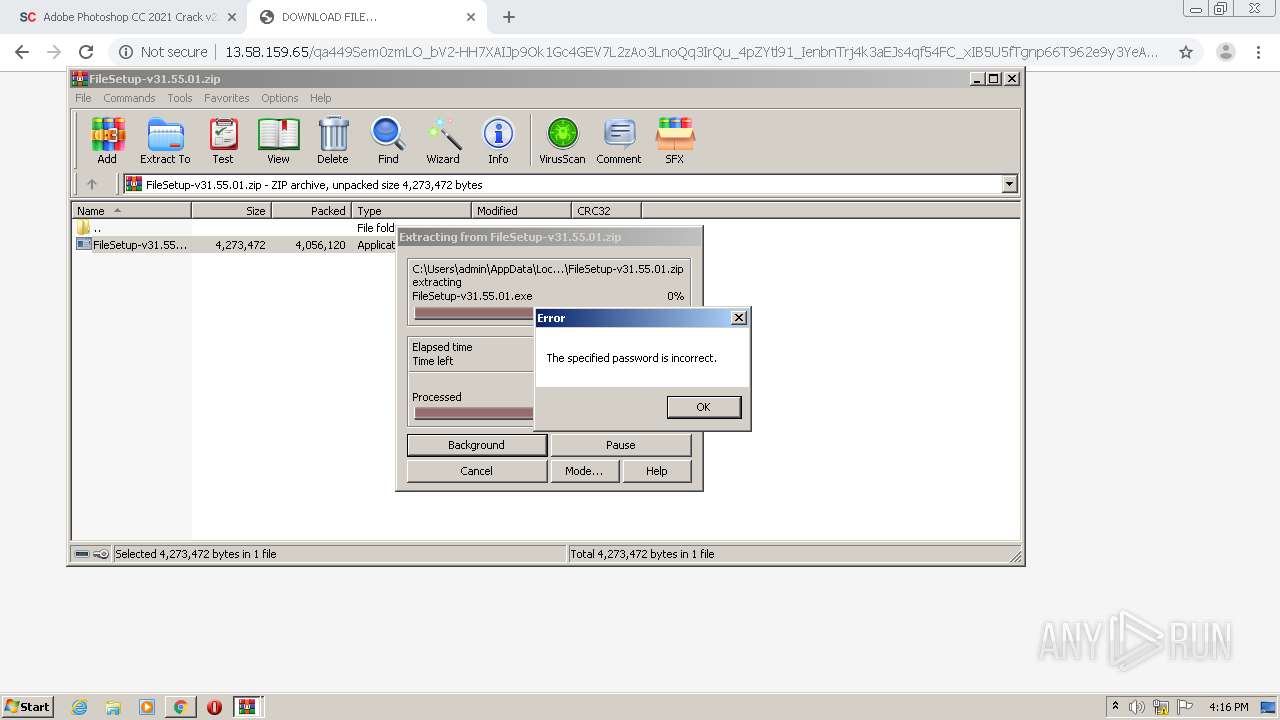
Task: Go up one folder level arrow
Action: 92,184
